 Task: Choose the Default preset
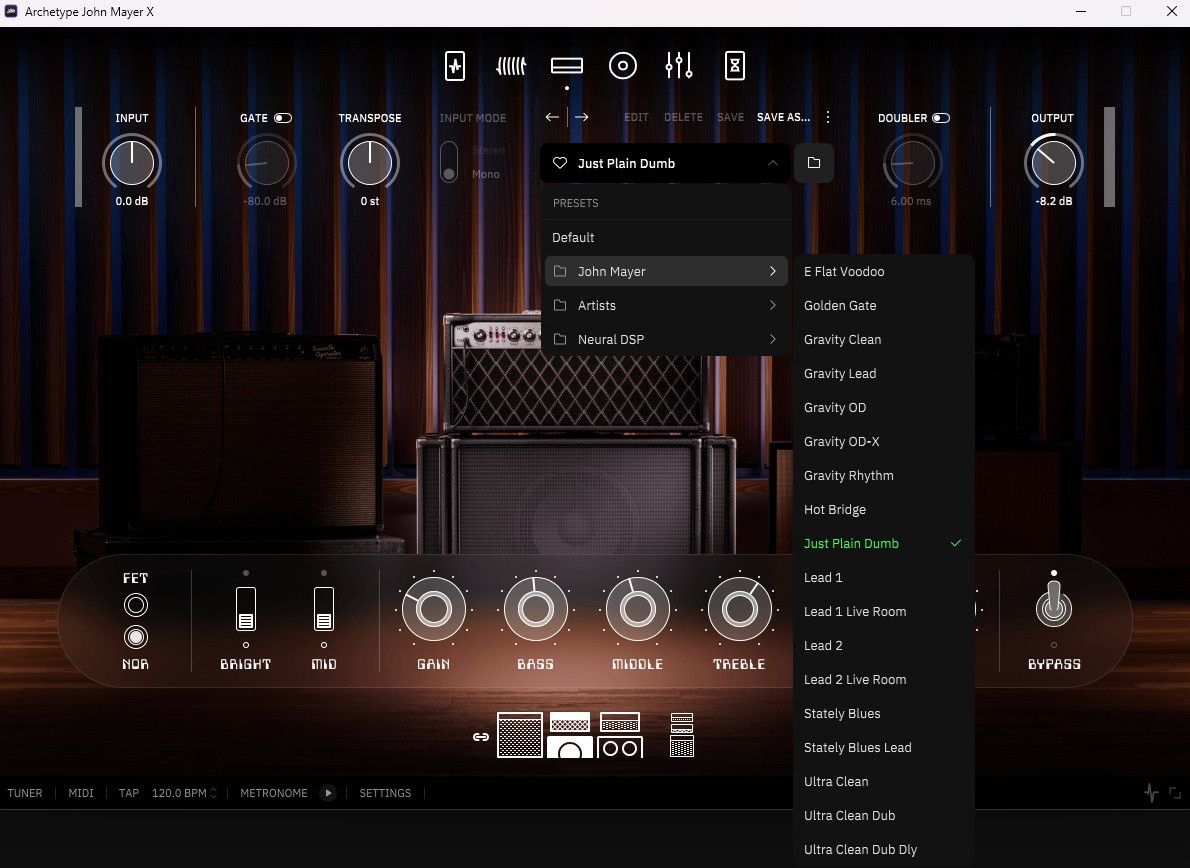(666, 237)
